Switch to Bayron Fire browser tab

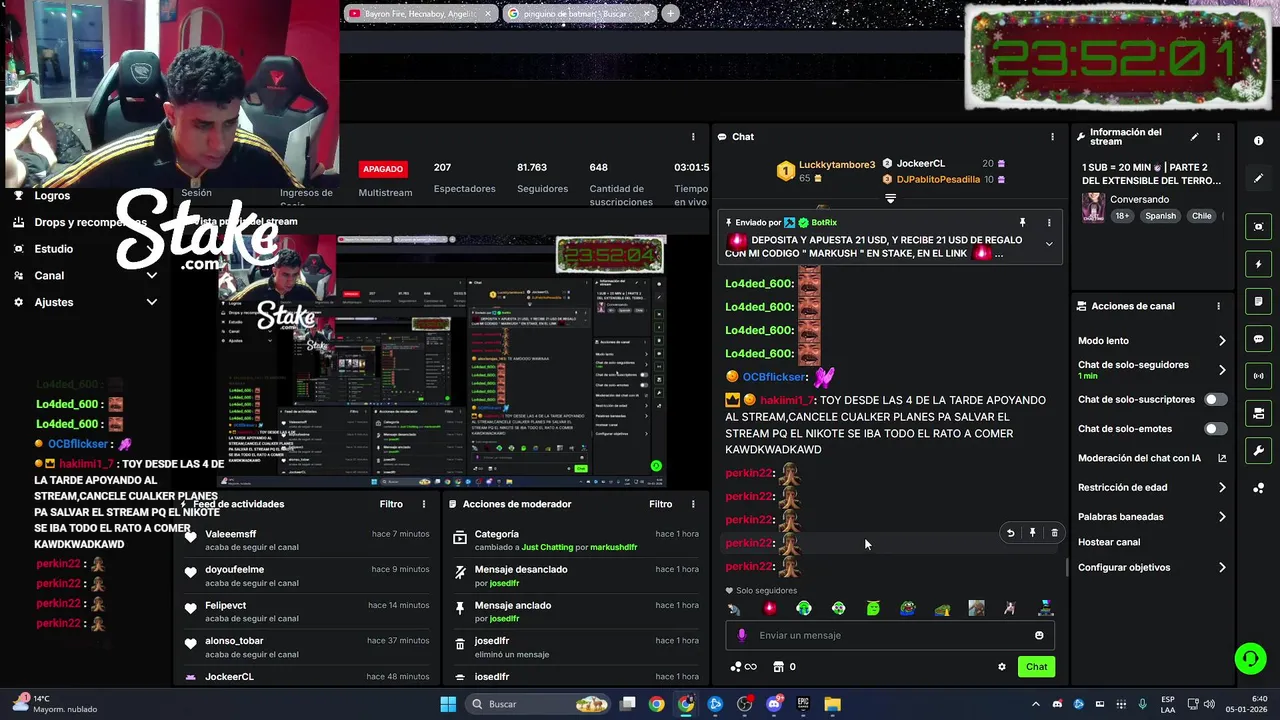pos(421,13)
